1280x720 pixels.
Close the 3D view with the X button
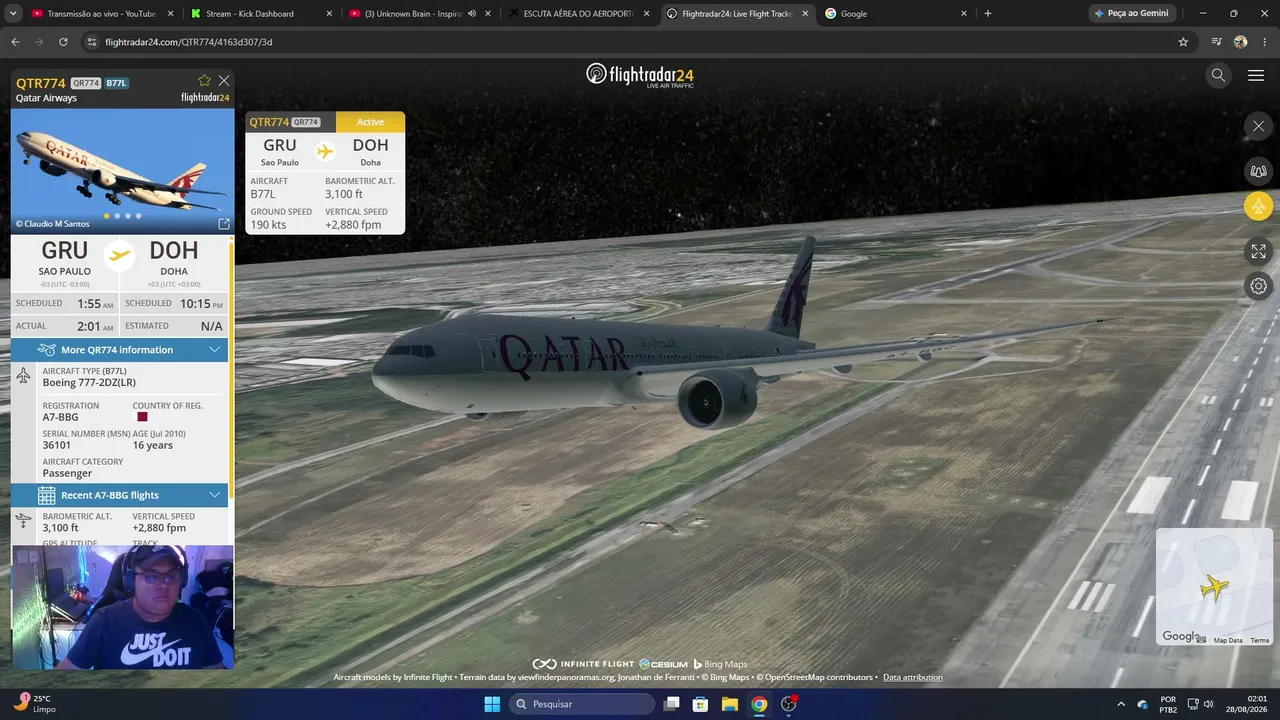click(x=1258, y=126)
